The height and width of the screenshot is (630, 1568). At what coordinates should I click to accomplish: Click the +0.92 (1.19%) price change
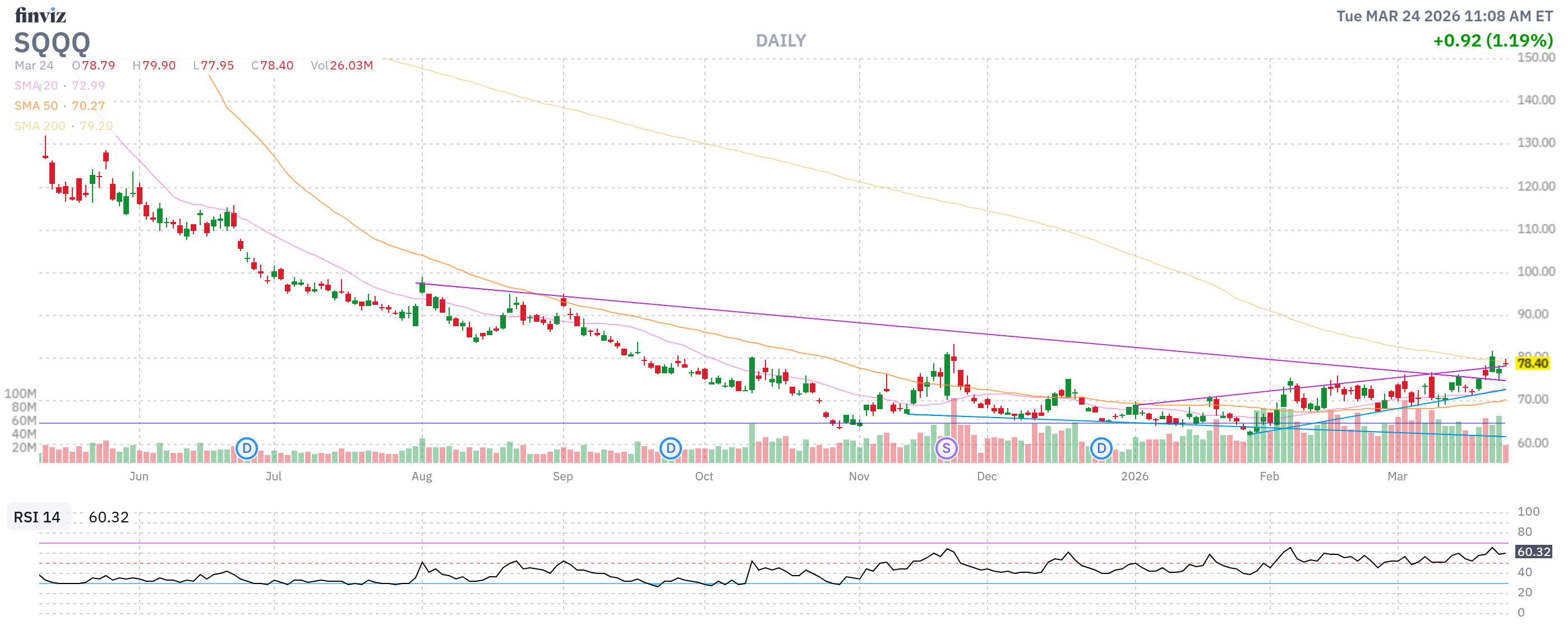(1492, 41)
